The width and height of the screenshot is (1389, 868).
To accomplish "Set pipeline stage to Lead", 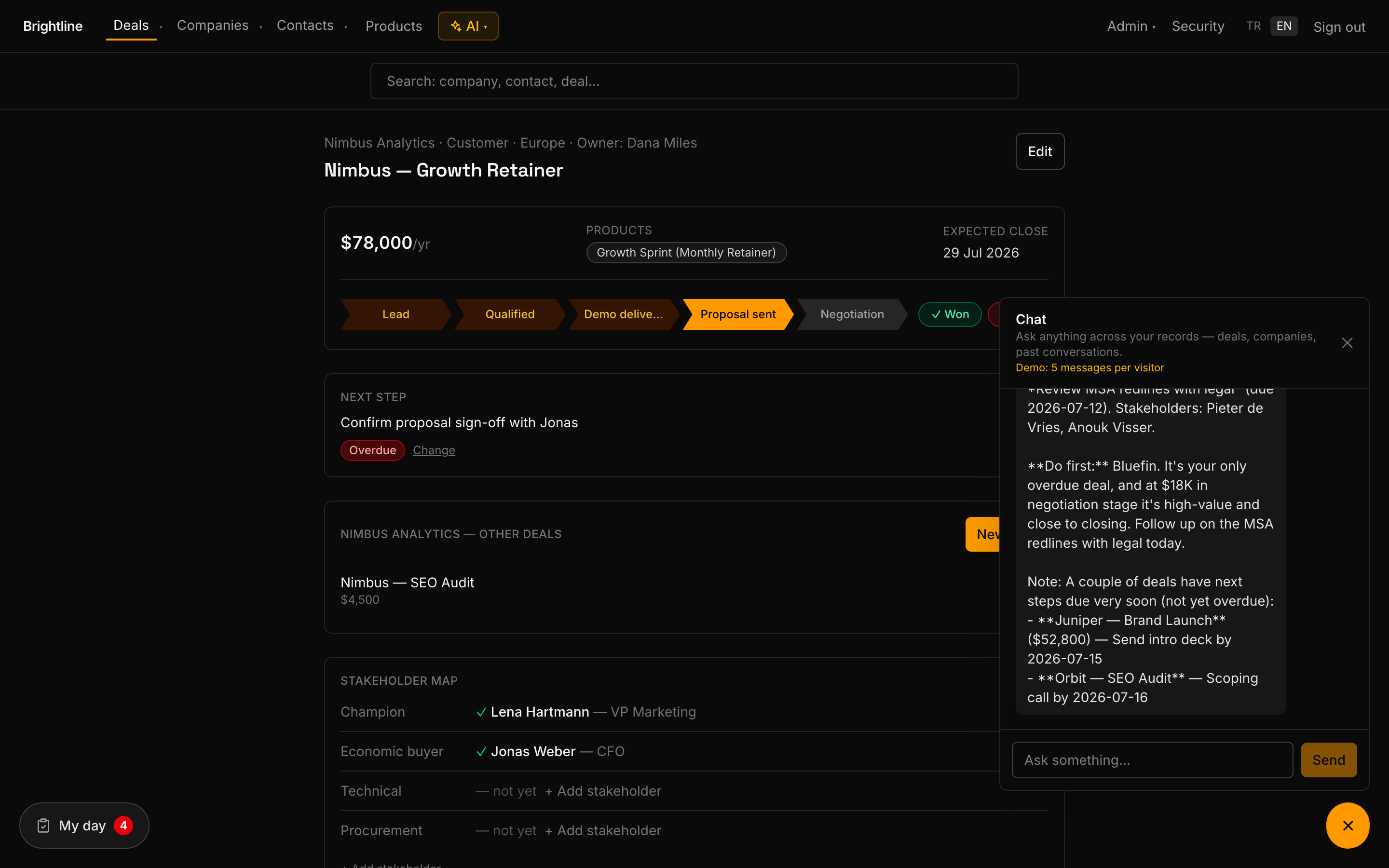I will 395,314.
